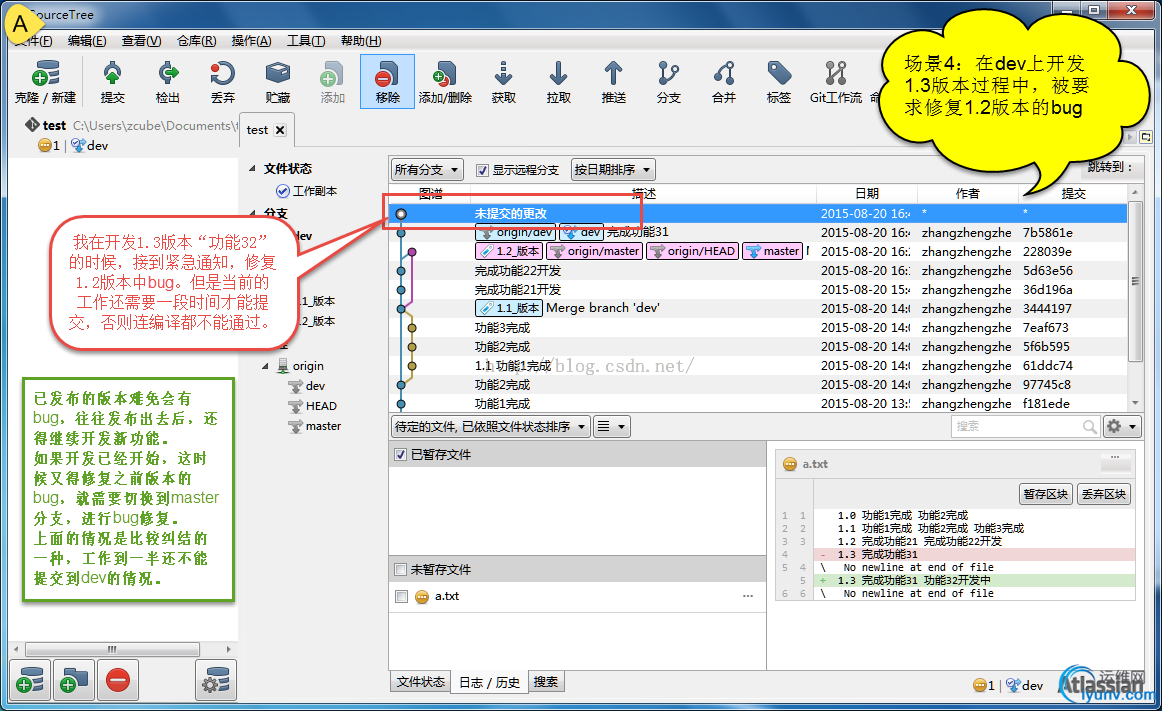Open the list view mode dropdown
Image resolution: width=1162 pixels, height=711 pixels.
(x=612, y=426)
